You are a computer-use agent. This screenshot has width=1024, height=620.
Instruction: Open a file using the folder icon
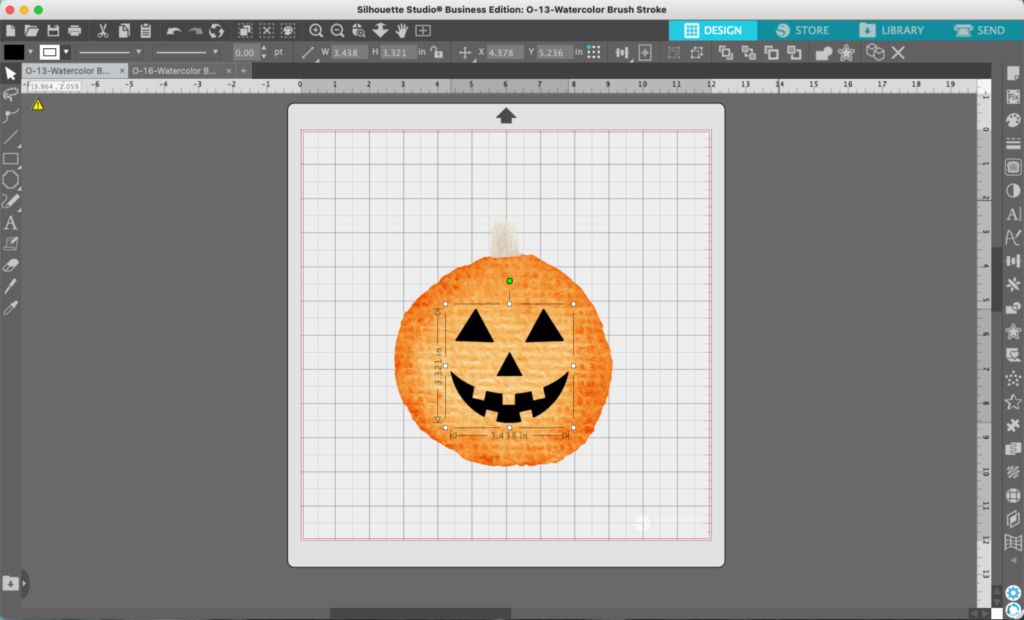point(31,31)
